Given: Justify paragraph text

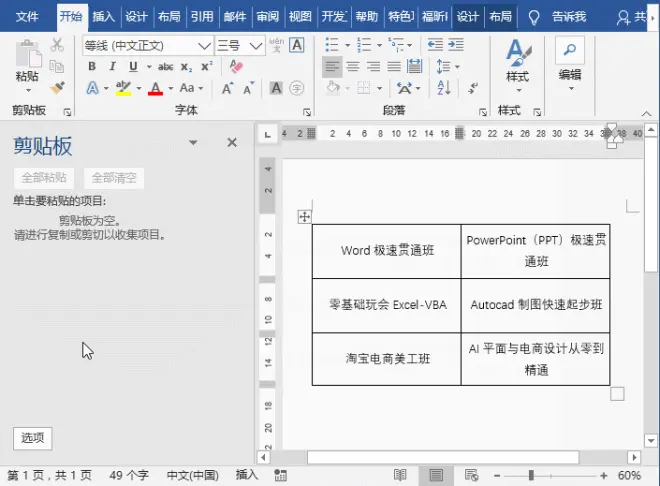Looking at the screenshot, I should click(394, 66).
